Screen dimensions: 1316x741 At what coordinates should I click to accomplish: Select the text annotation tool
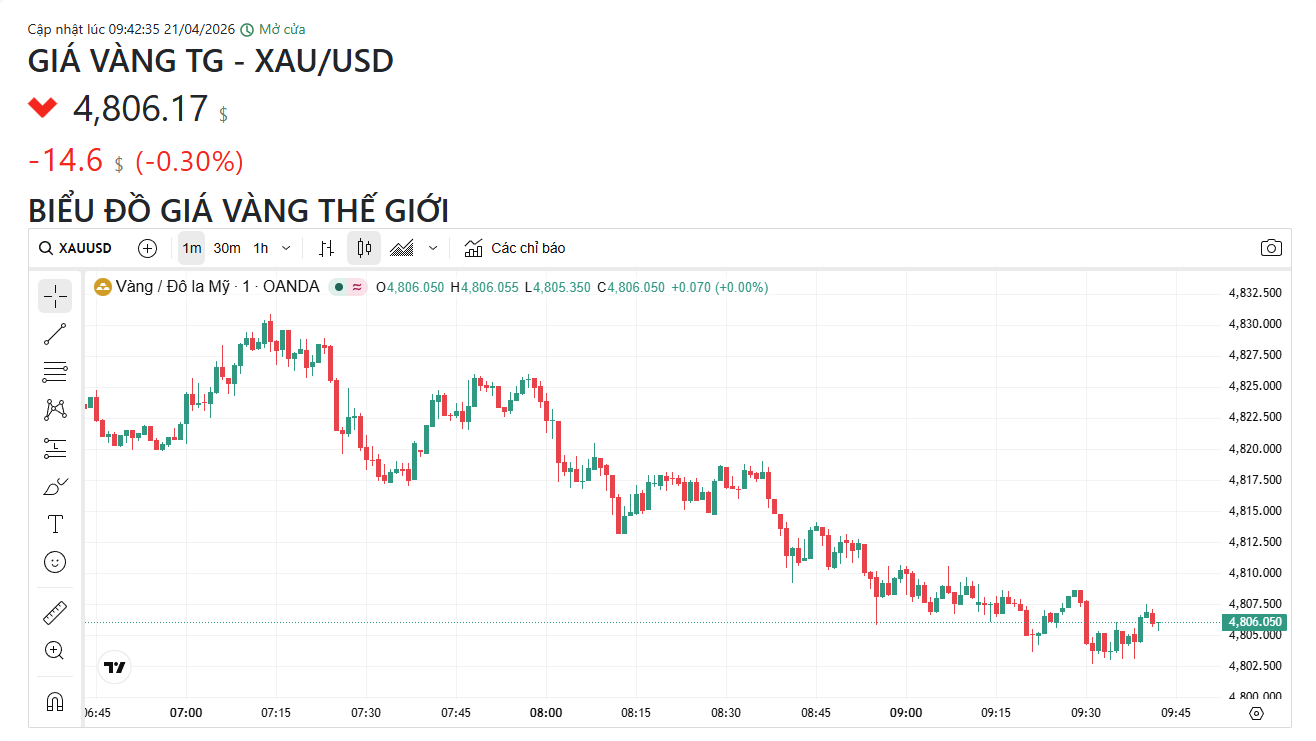(55, 524)
